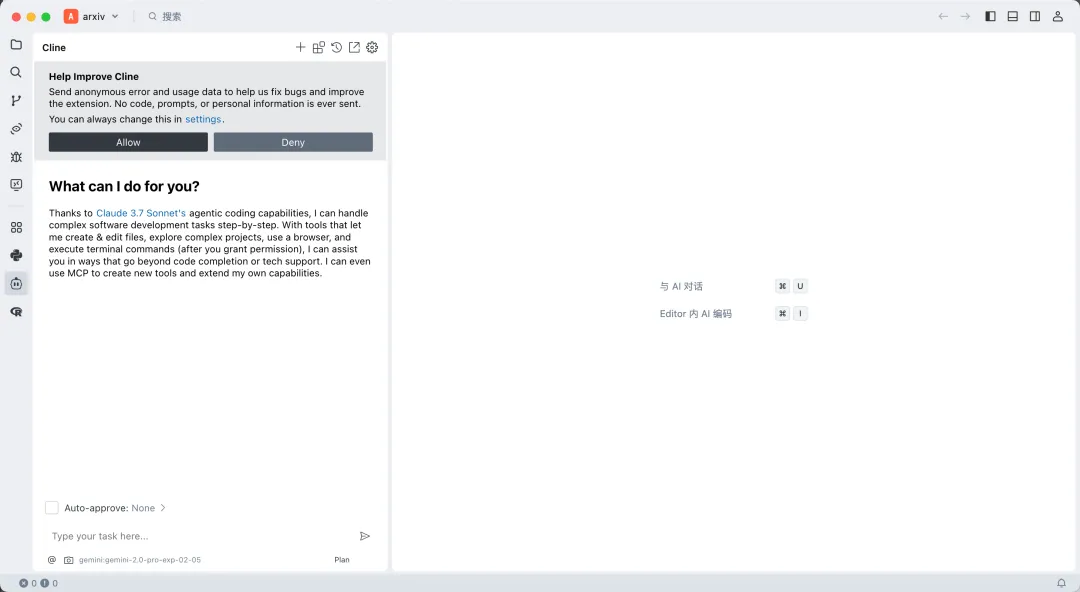The height and width of the screenshot is (592, 1080).
Task: Open the gemini-2.0-pro-exp-02-05 model selector
Action: click(x=140, y=560)
